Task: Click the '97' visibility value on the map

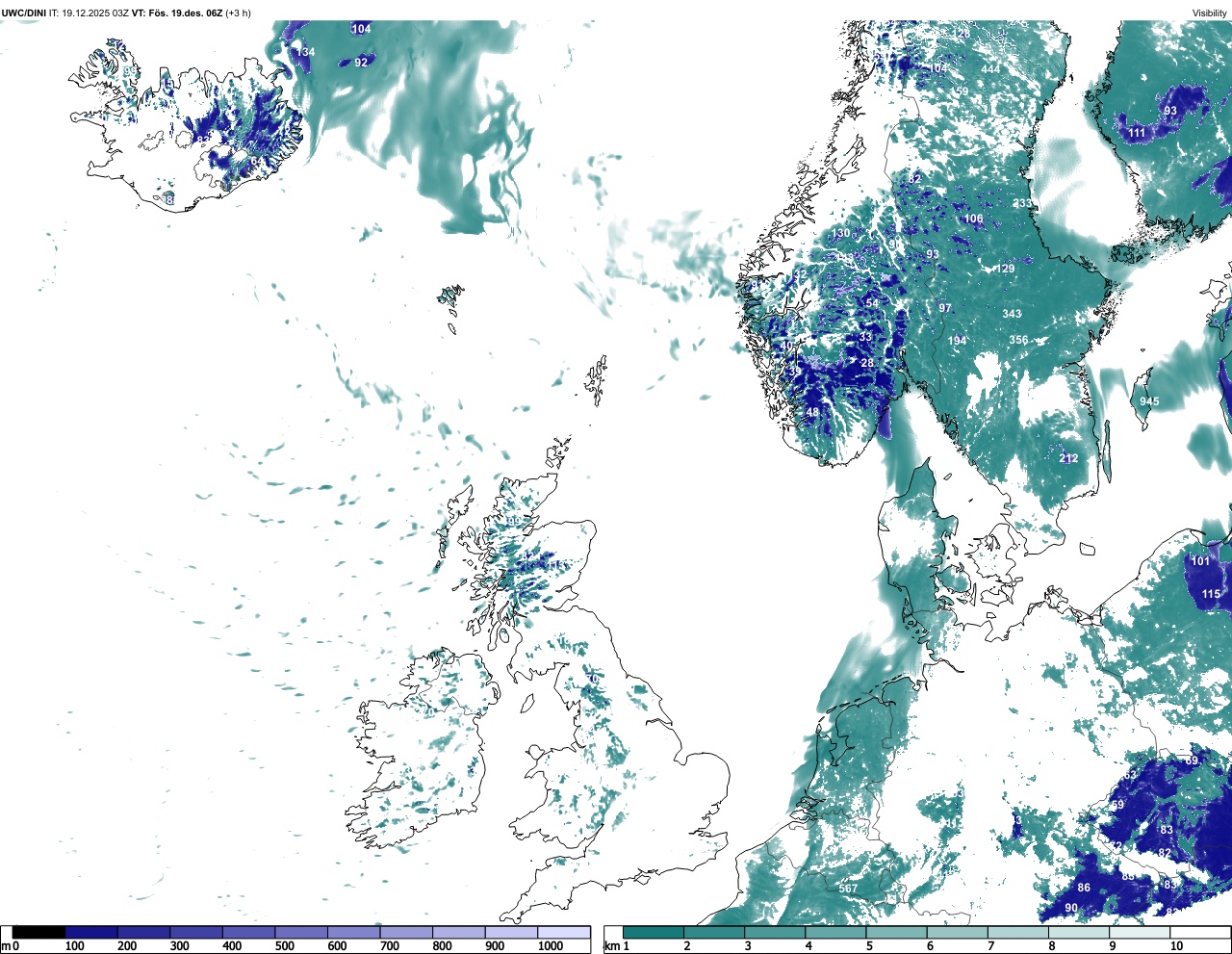Action: [x=945, y=309]
